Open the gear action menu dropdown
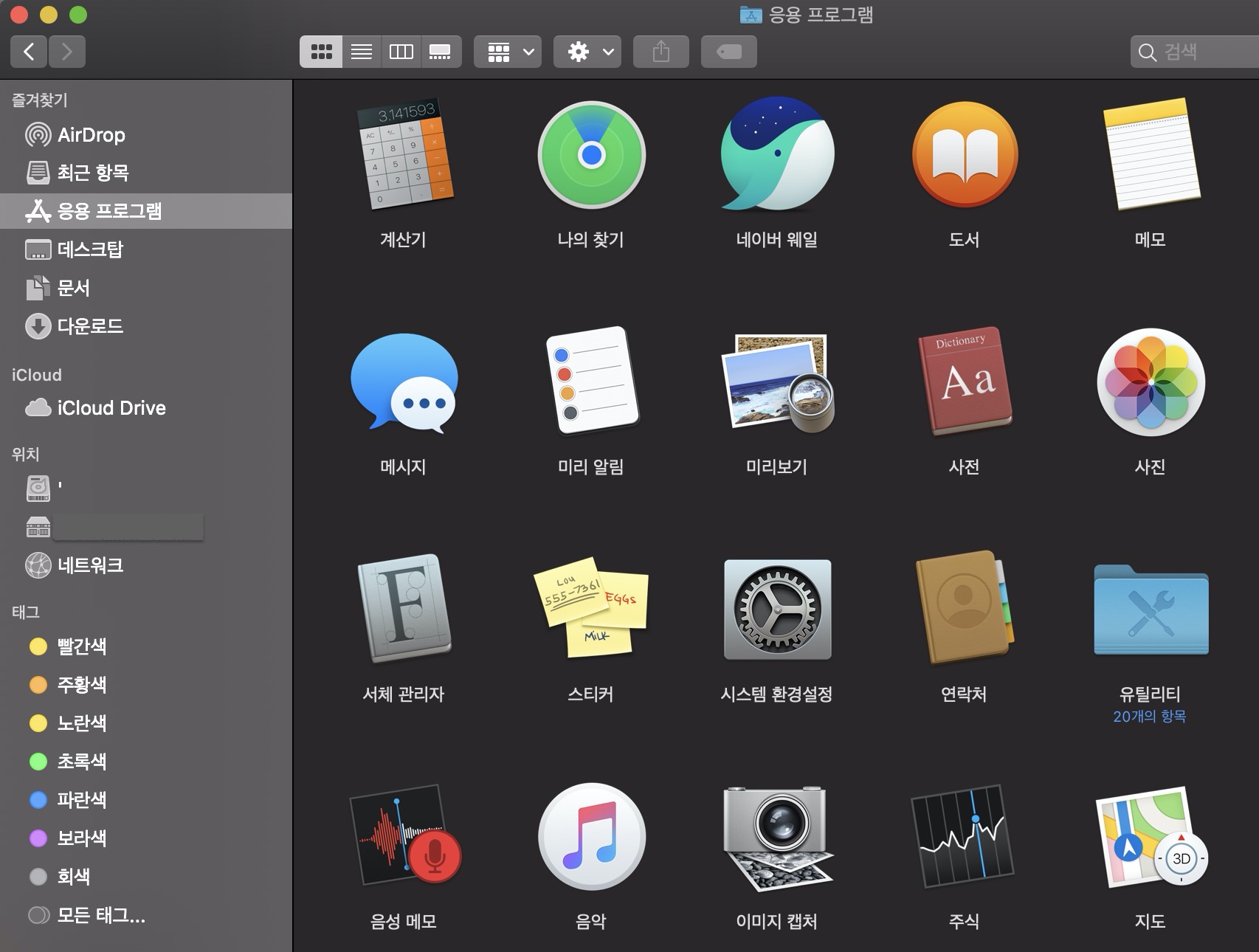This screenshot has width=1259, height=952. click(587, 52)
